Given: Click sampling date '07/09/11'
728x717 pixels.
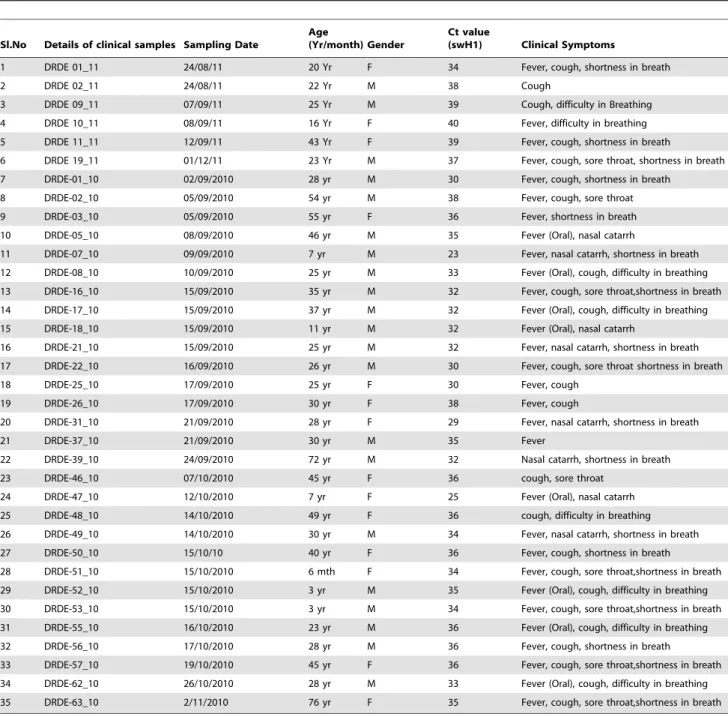Looking at the screenshot, I should coord(203,104).
